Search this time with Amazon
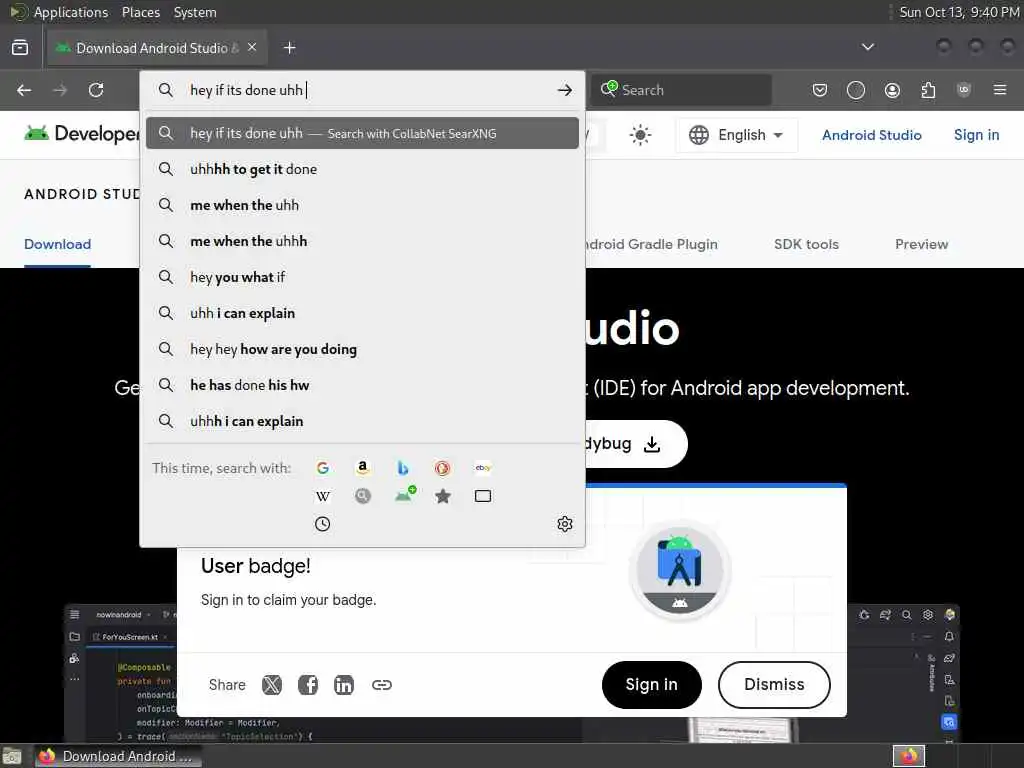The height and width of the screenshot is (768, 1024). point(362,468)
